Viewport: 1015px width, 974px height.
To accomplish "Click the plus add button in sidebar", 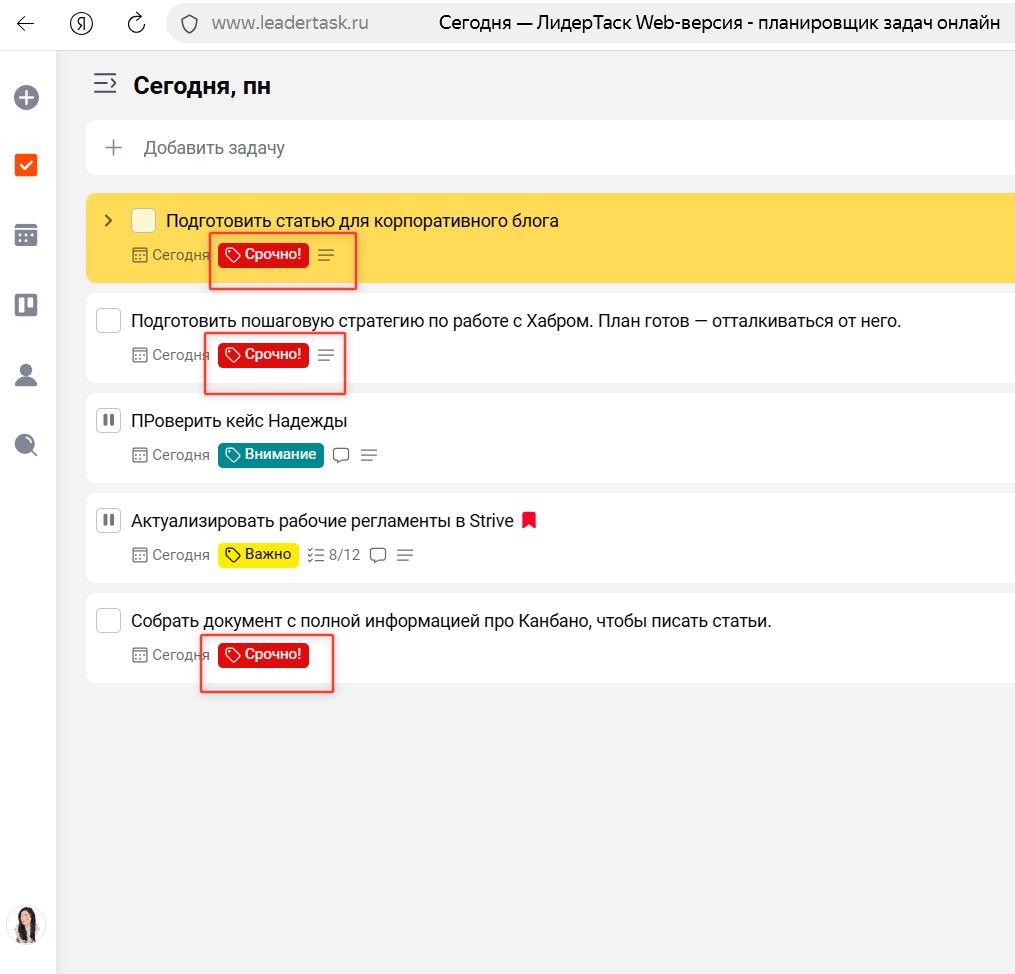I will [27, 98].
